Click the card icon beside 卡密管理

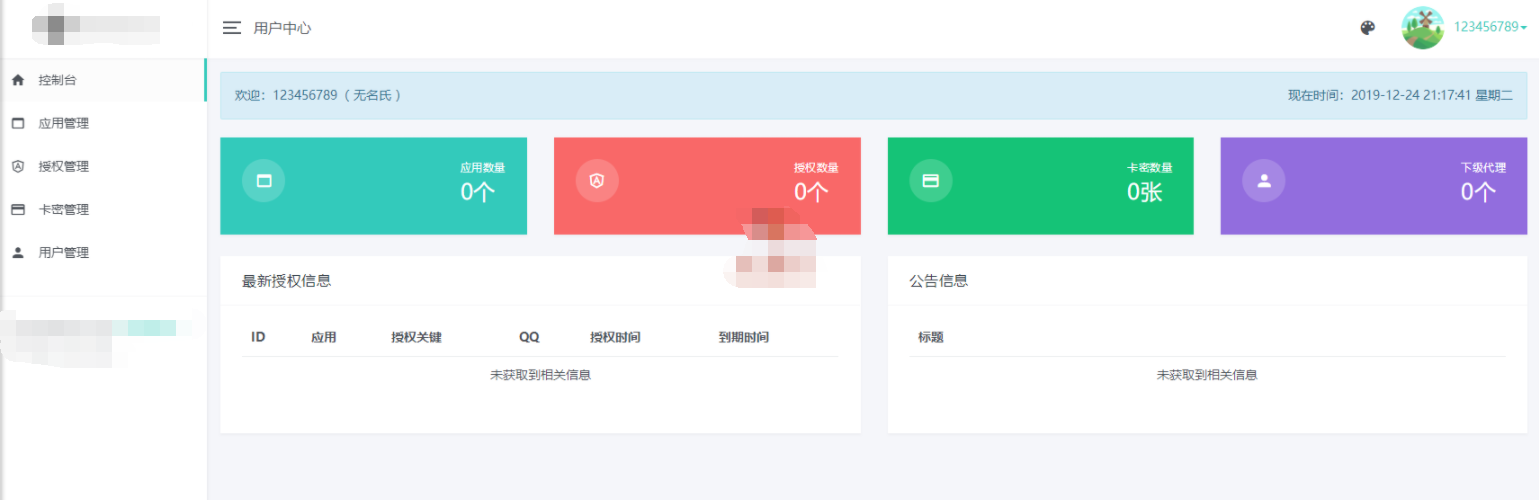pos(17,209)
